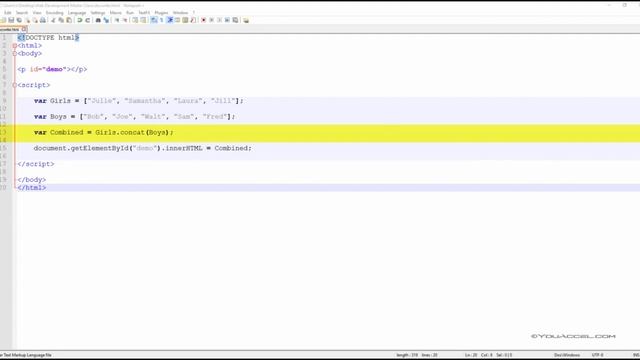Image resolution: width=640 pixels, height=360 pixels.
Task: Open the Edit menu
Action: coord(8,13)
